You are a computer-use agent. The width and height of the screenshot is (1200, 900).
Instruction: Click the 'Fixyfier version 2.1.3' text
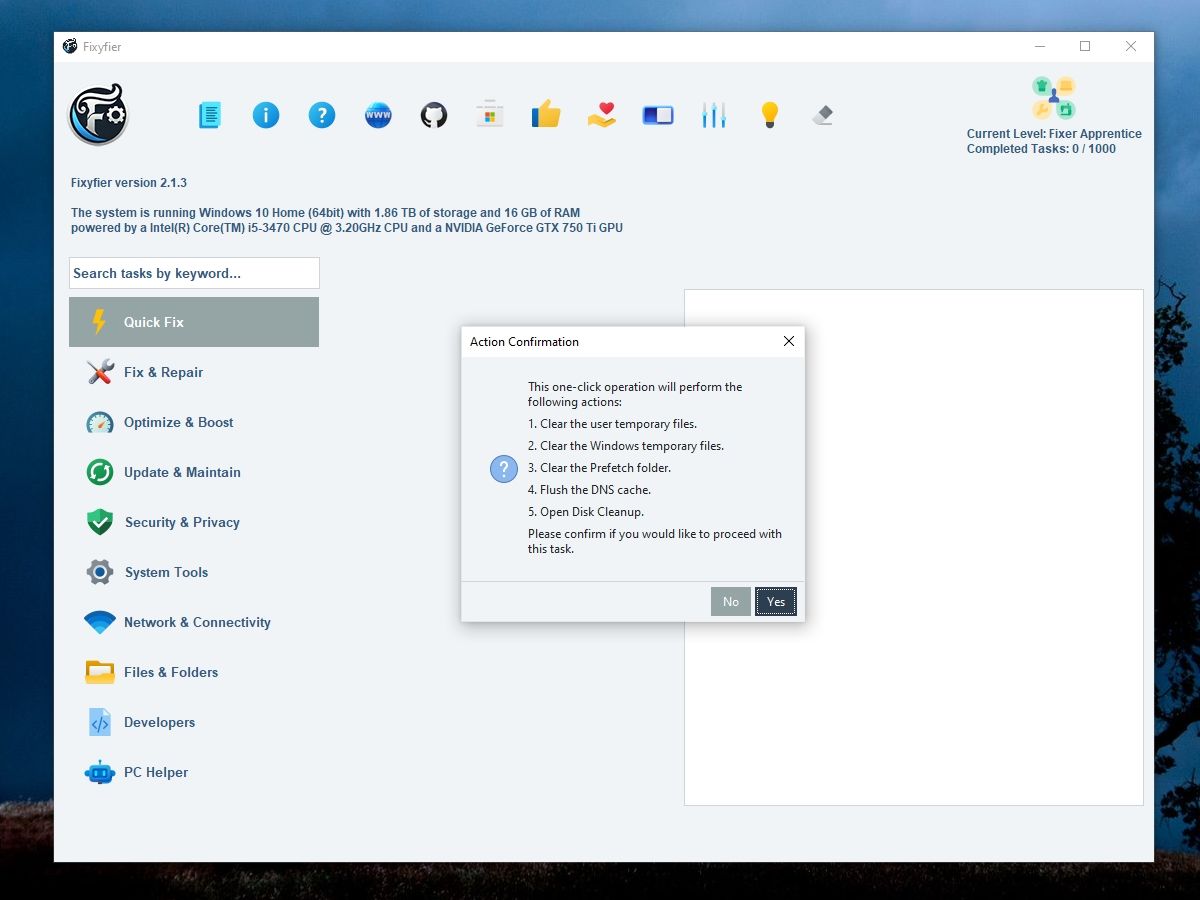129,183
